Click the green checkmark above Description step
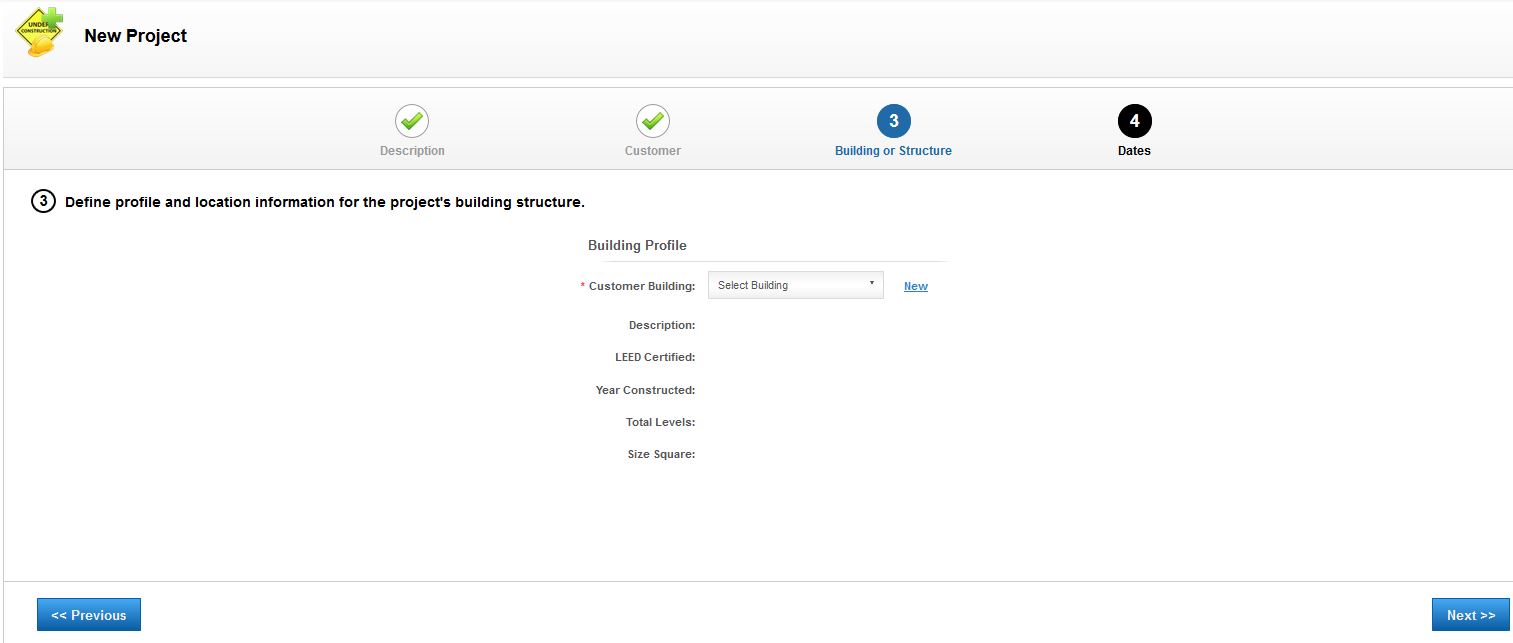Screen dimensions: 1513x643 412,121
